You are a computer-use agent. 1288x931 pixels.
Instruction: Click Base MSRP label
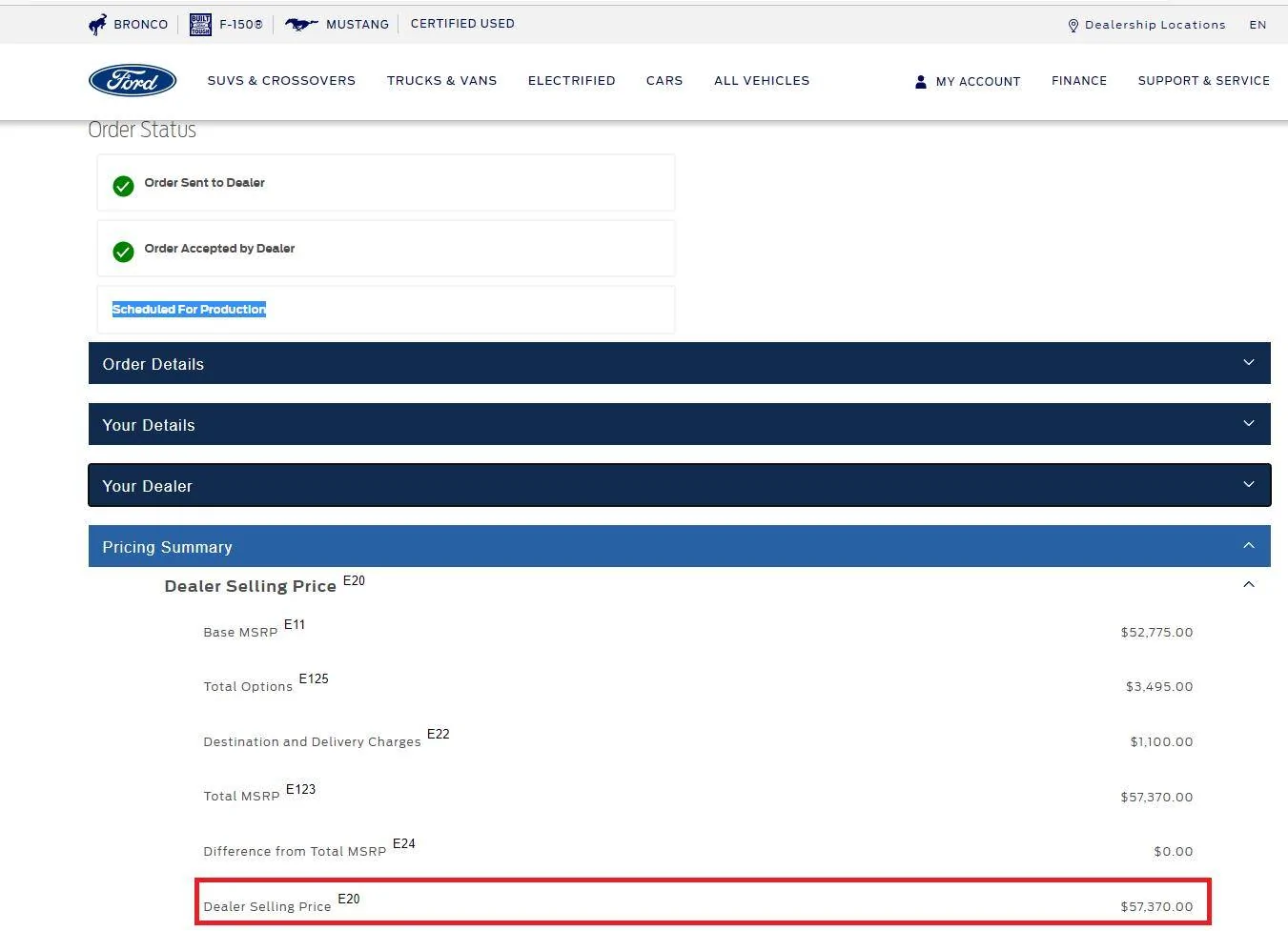[240, 633]
